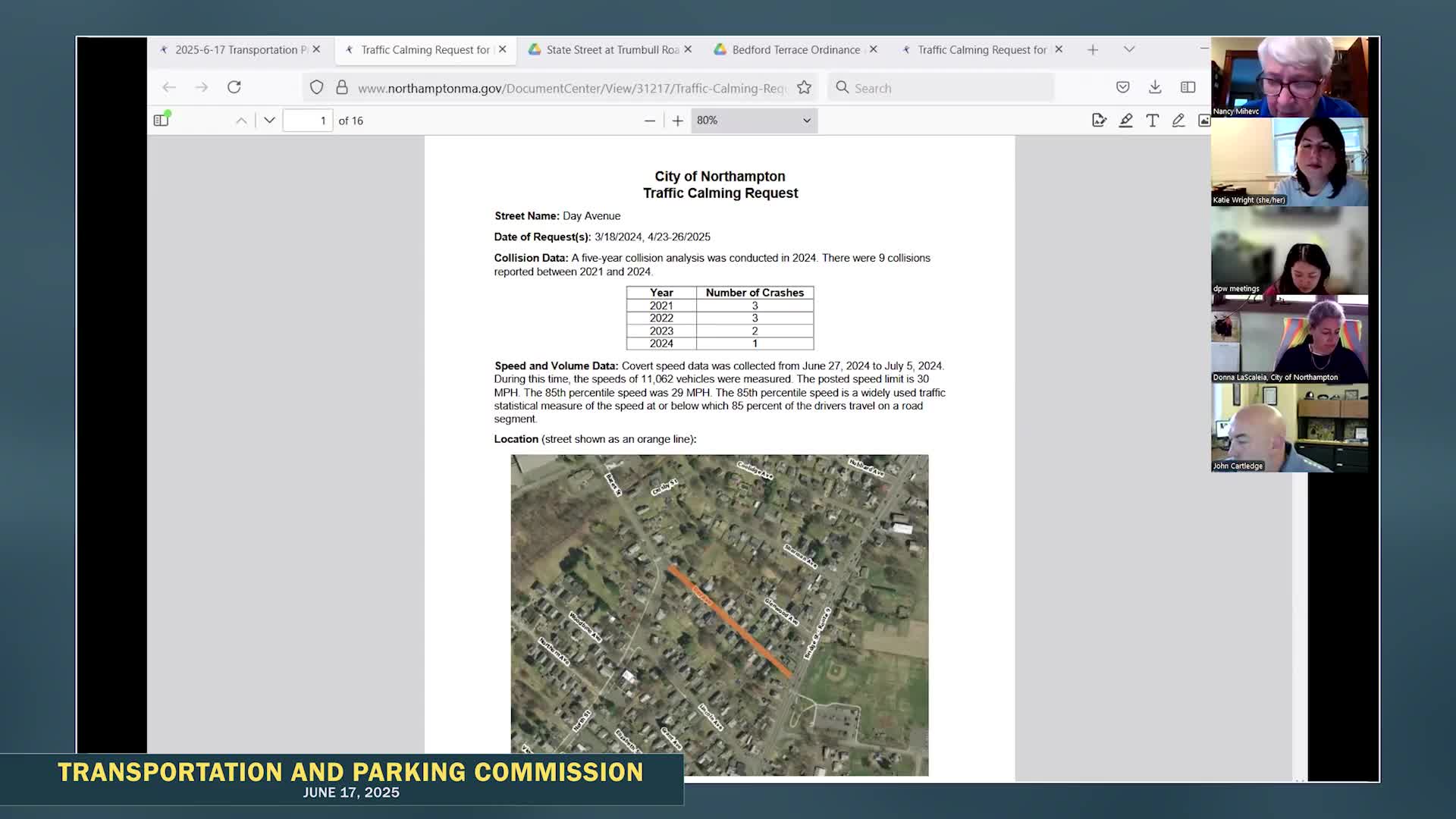Click the 'Number of Crashes' table header
1456x819 pixels.
click(x=755, y=293)
